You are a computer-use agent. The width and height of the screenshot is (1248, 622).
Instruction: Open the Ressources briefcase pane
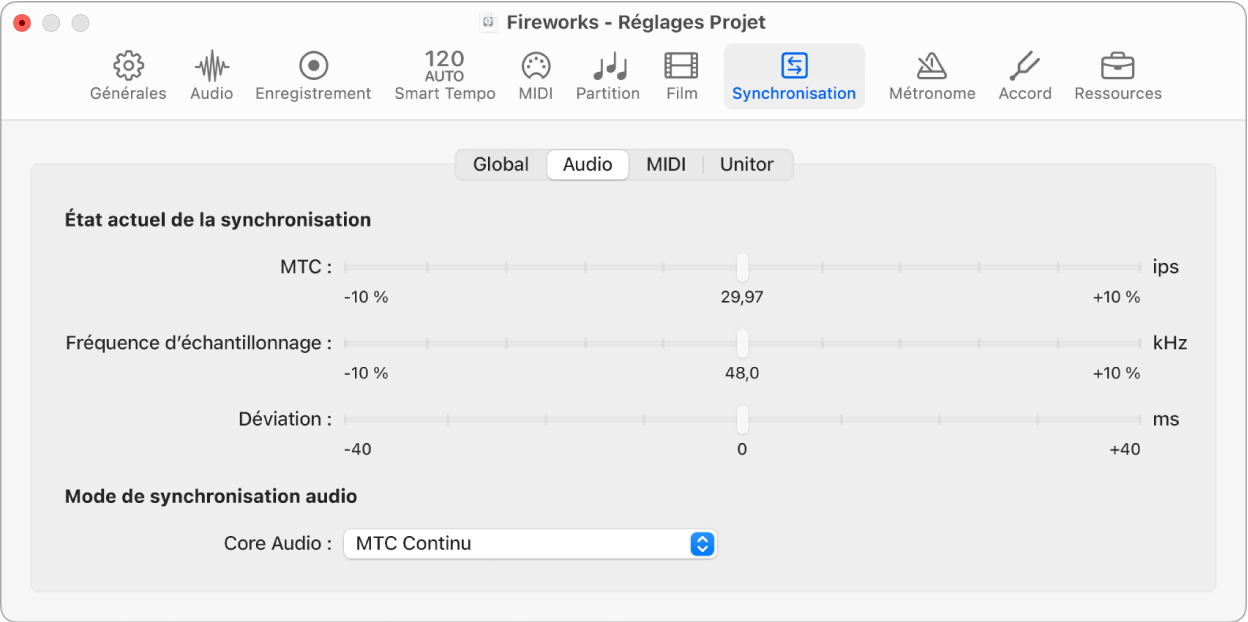(1117, 67)
